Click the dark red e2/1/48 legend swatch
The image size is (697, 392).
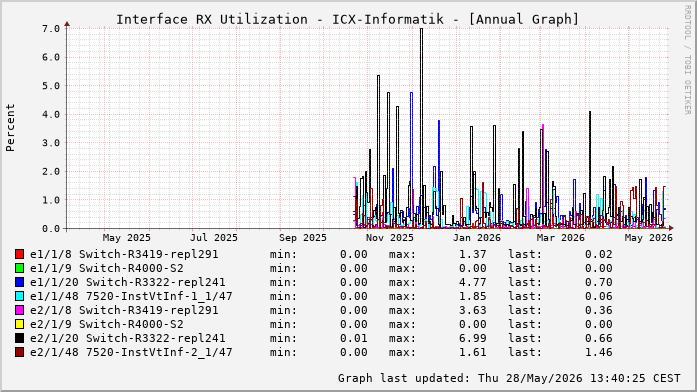coord(19,352)
